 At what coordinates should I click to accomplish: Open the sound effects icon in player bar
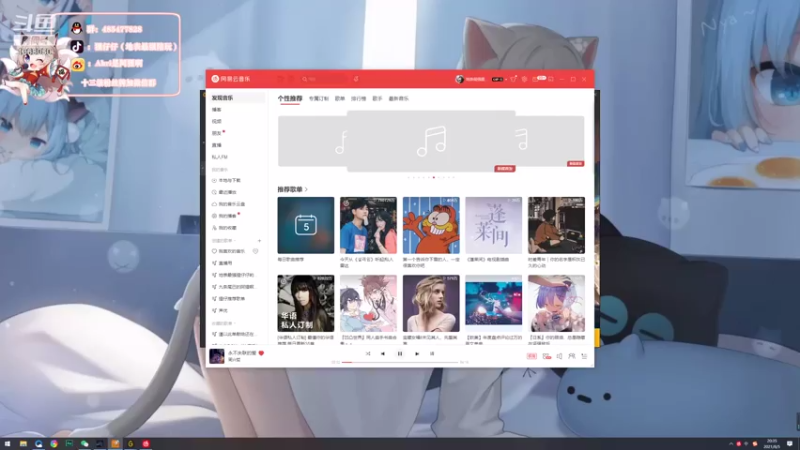pos(547,356)
